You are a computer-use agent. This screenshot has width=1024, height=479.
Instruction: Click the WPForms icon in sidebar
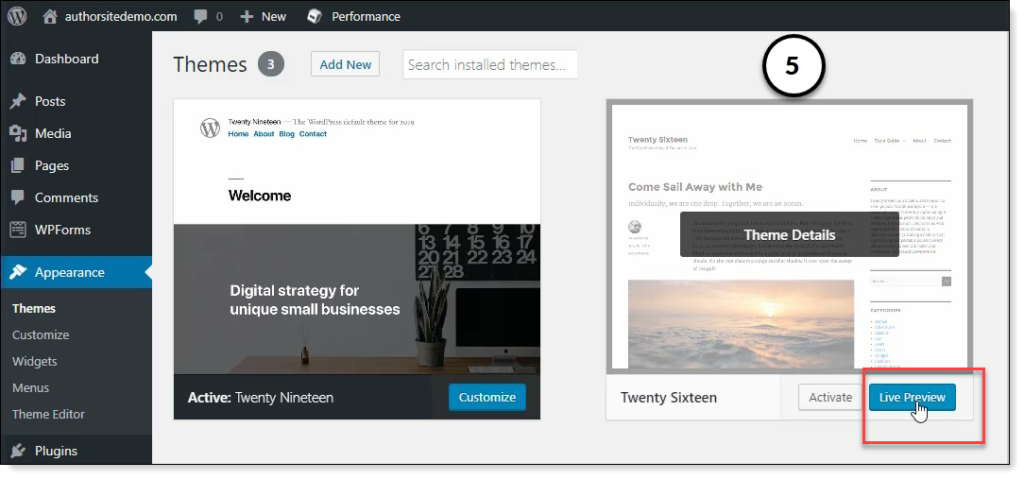tap(18, 229)
